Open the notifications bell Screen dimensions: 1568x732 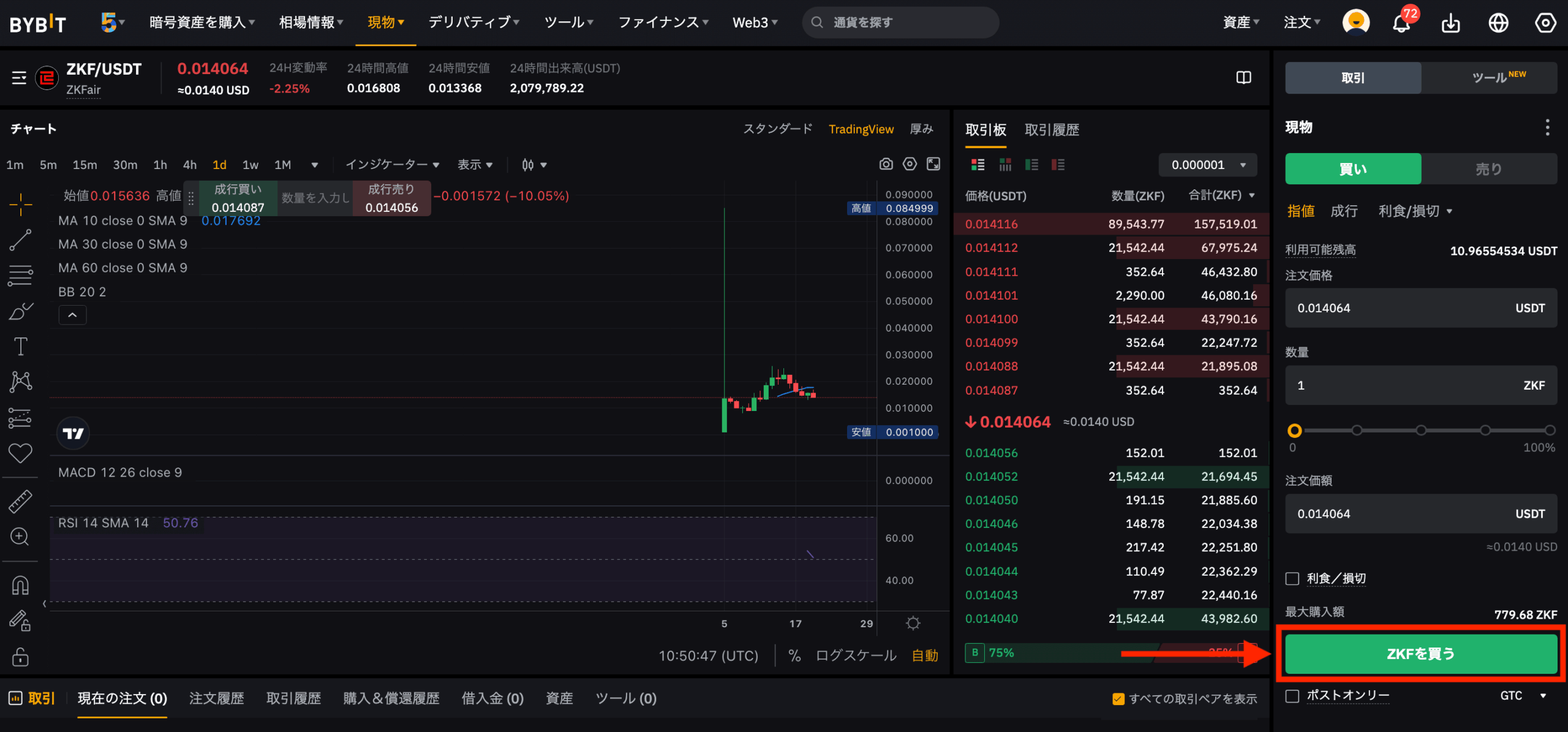[1401, 23]
